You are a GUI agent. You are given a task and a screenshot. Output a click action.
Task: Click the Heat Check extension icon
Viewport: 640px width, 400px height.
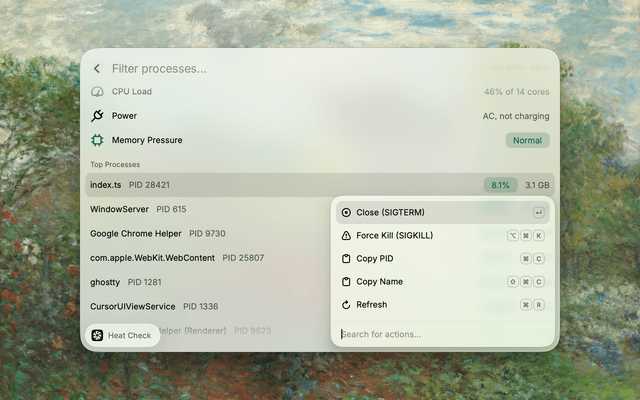(x=97, y=336)
